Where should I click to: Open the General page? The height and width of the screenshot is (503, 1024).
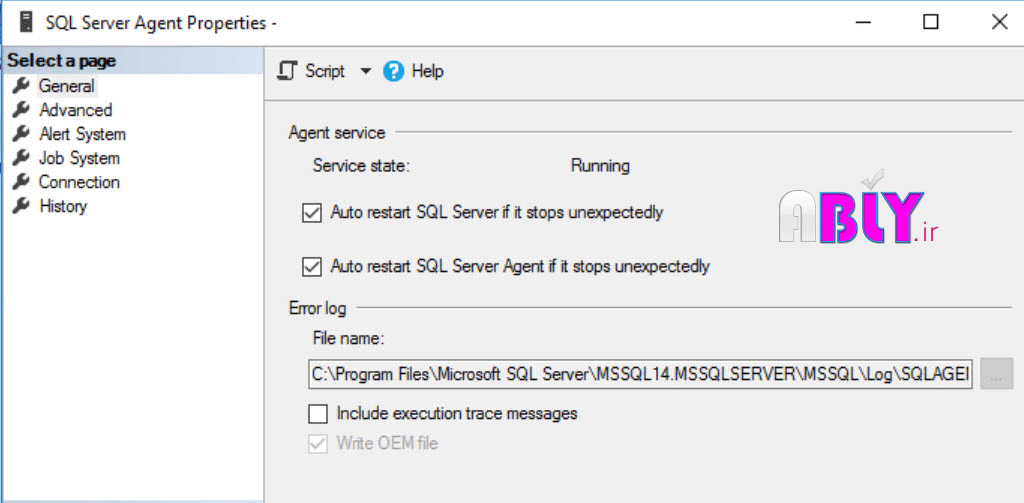click(x=67, y=86)
